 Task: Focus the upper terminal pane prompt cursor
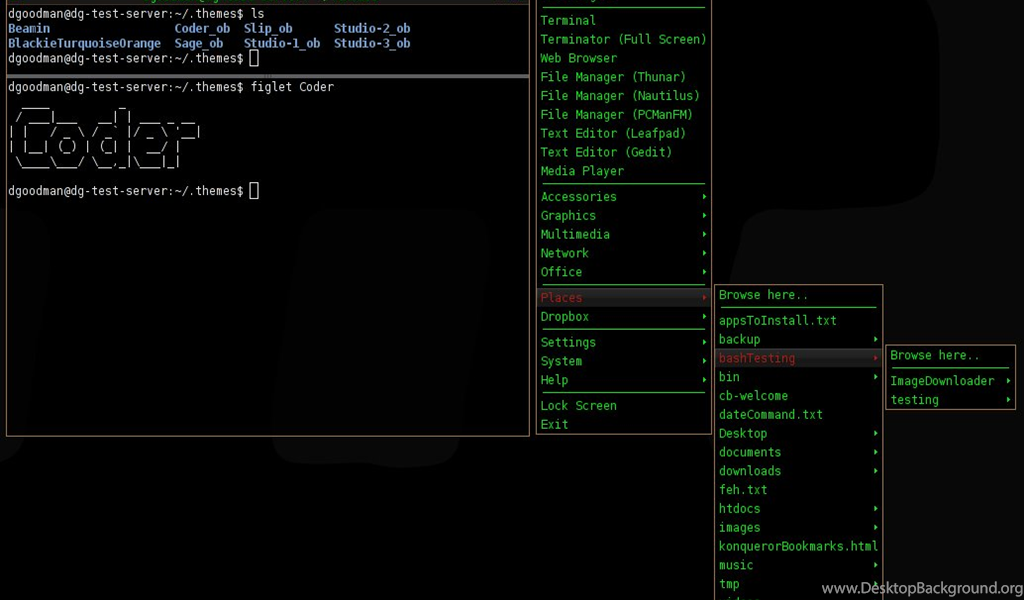point(254,58)
